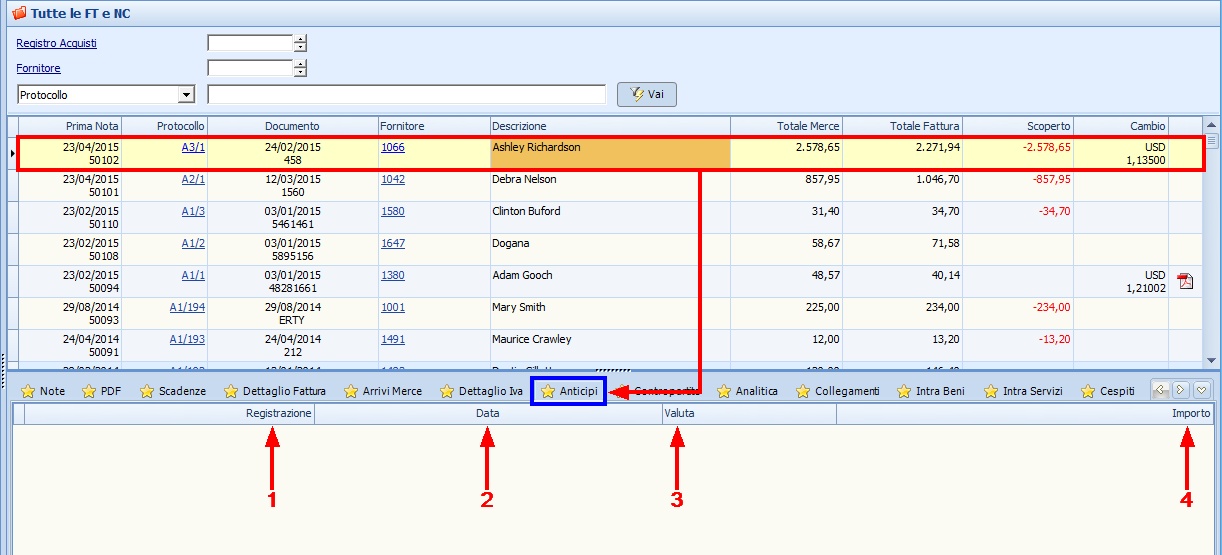This screenshot has height=555, width=1222.
Task: Open supplier link 1066
Action: pos(393,147)
